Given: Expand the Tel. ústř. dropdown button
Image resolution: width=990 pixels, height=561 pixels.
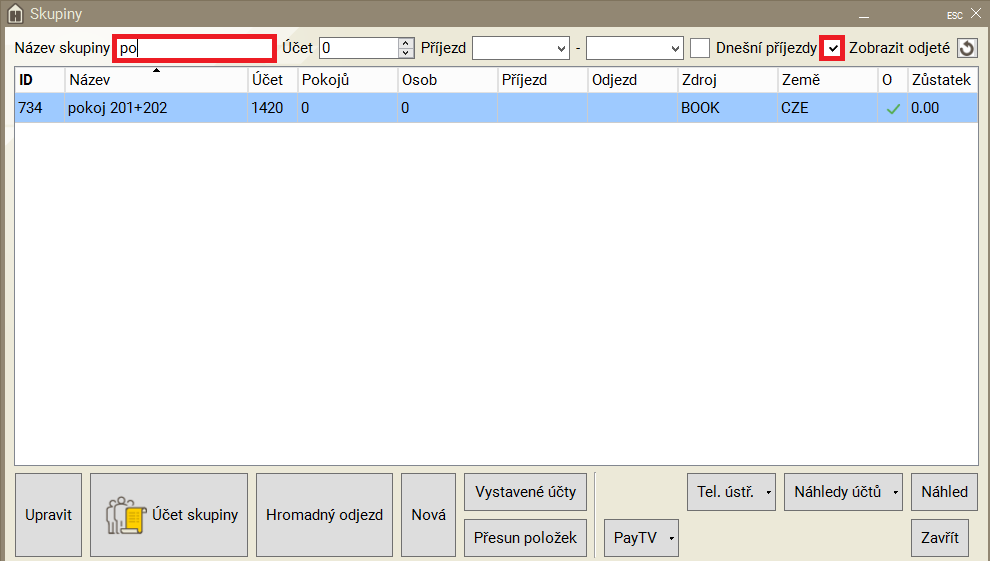Looking at the screenshot, I should click(x=731, y=492).
